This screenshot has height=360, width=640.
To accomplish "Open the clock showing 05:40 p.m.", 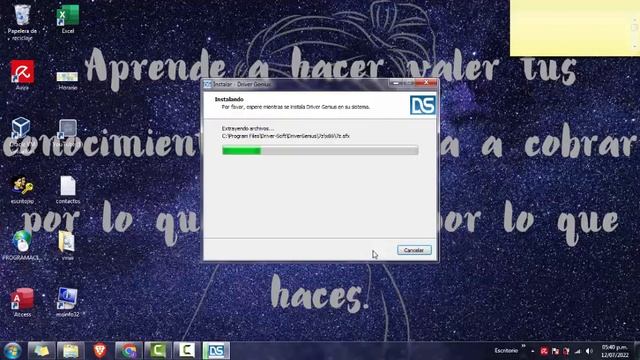I will 615,351.
